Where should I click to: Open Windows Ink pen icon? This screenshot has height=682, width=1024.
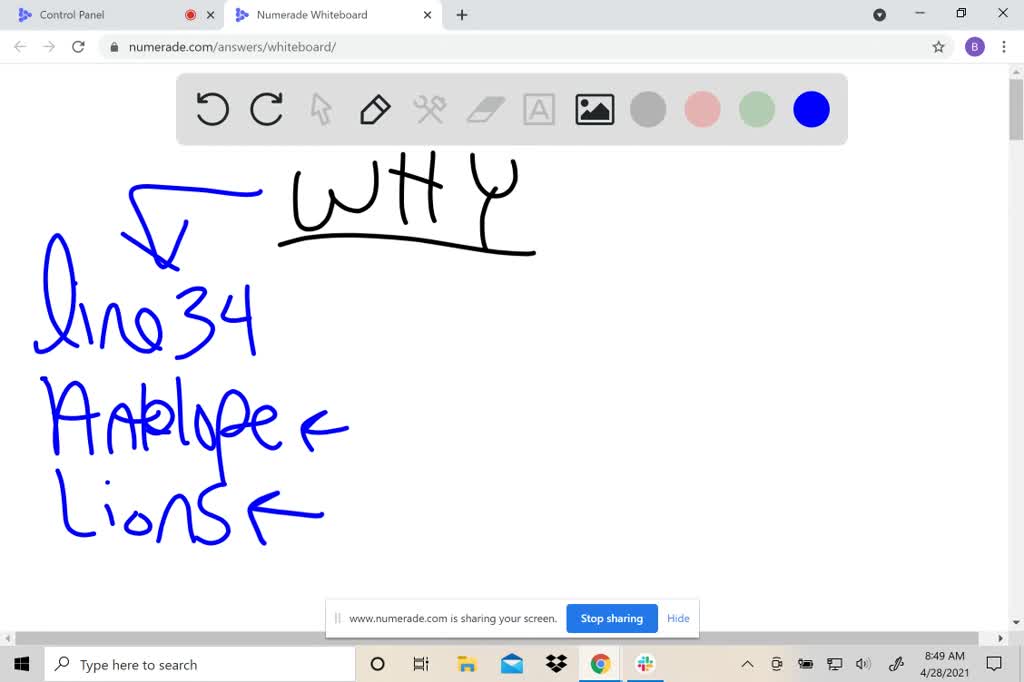click(896, 664)
